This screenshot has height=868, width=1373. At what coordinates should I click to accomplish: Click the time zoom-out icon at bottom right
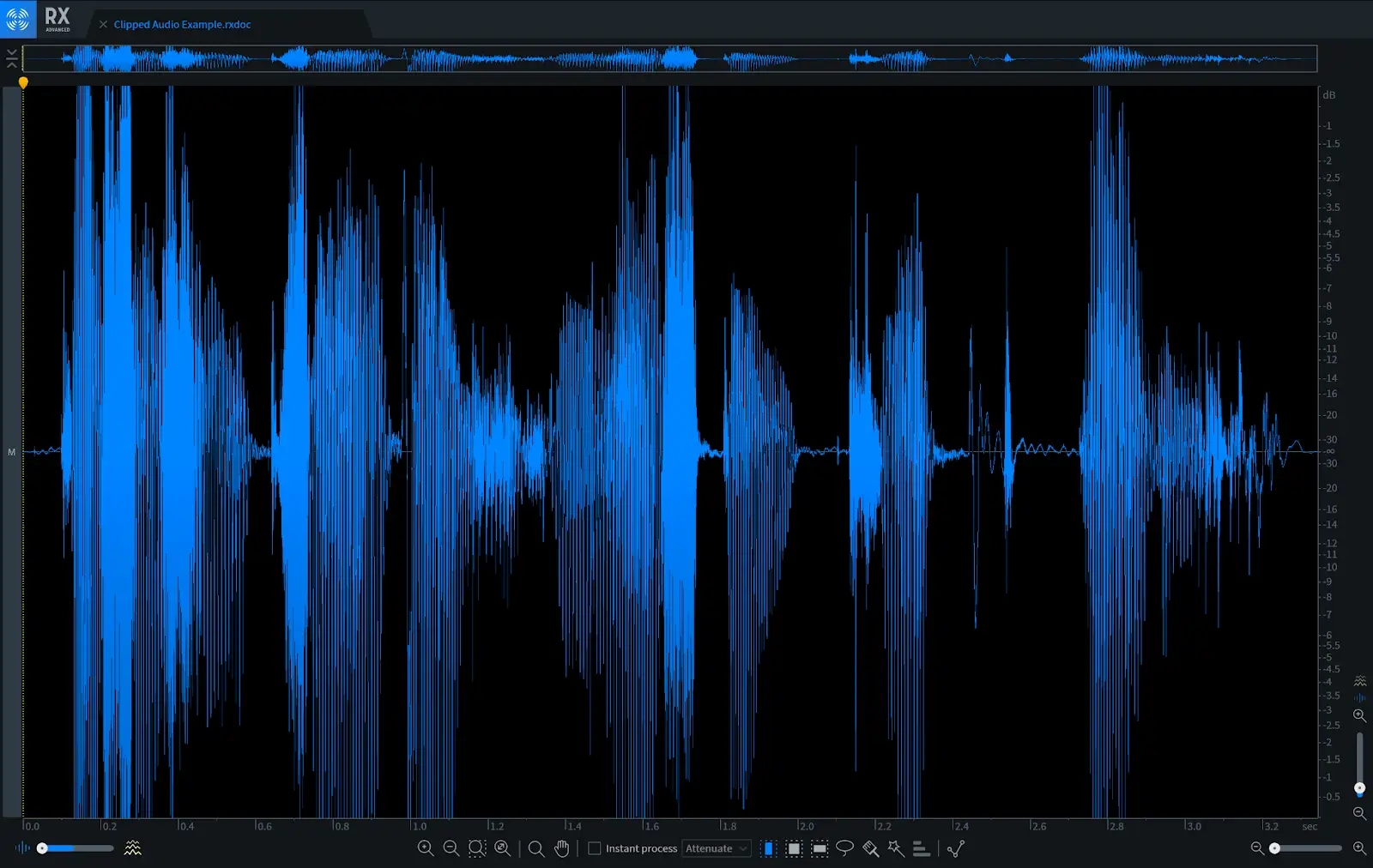pos(1257,848)
